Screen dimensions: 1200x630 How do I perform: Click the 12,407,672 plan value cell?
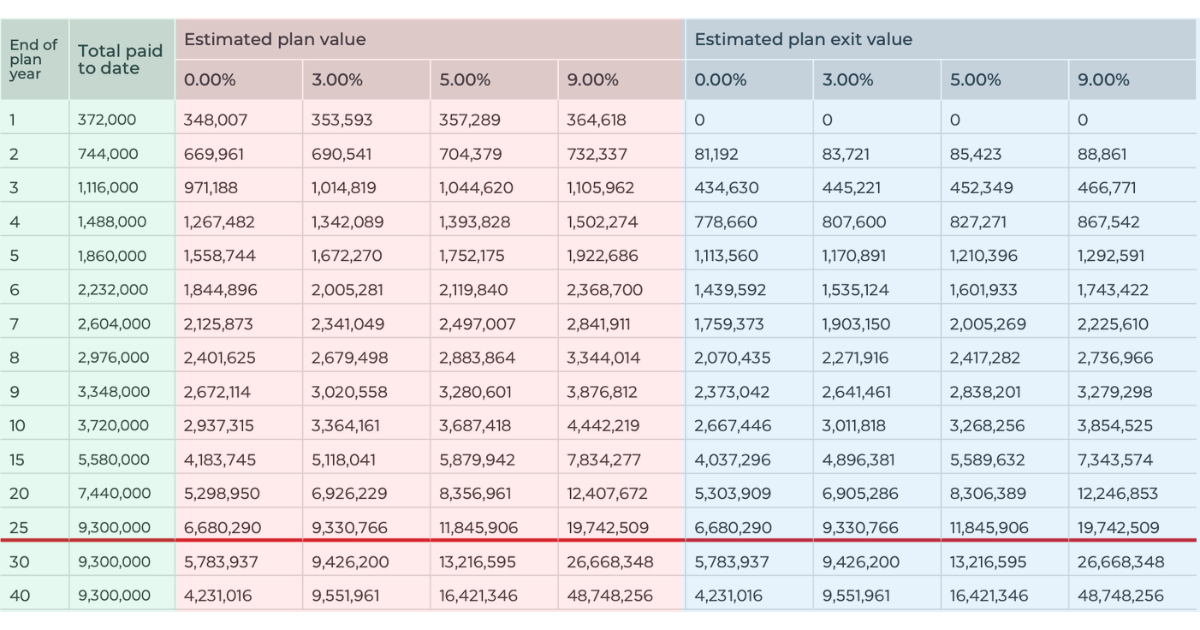click(x=607, y=494)
